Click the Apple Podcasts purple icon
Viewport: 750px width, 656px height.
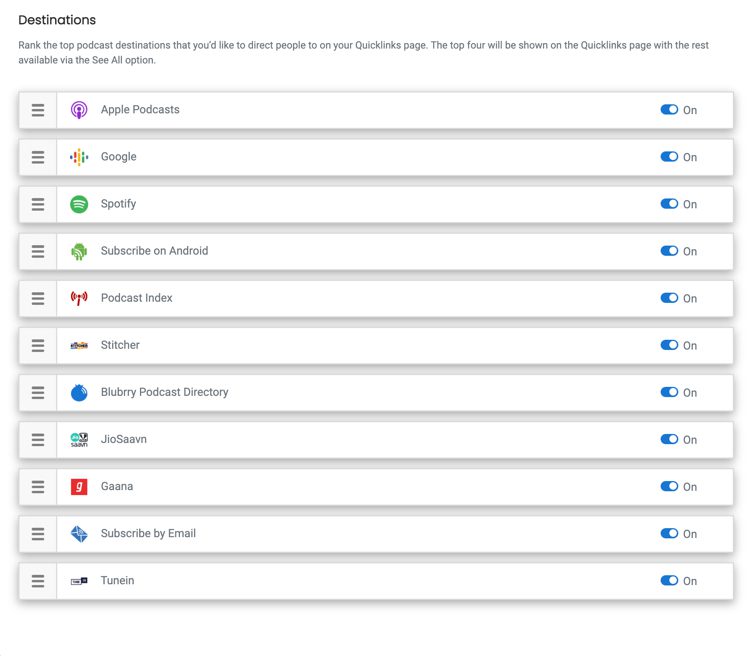pyautogui.click(x=79, y=110)
